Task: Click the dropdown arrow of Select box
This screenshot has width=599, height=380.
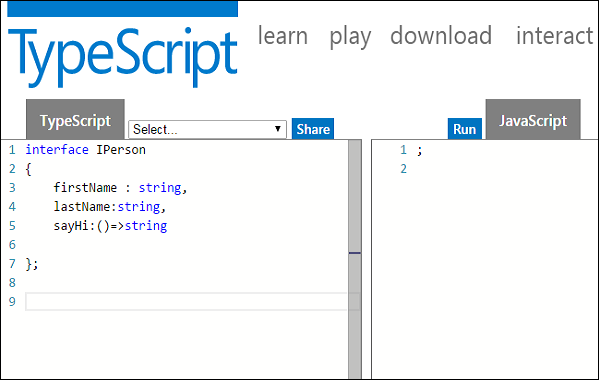Action: click(278, 129)
